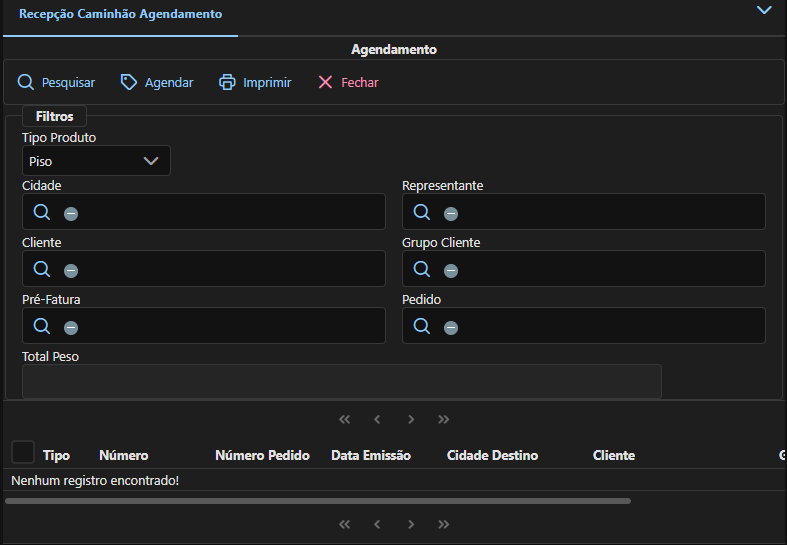This screenshot has height=545, width=787.
Task: Go to next page in bottom pager
Action: (x=411, y=524)
